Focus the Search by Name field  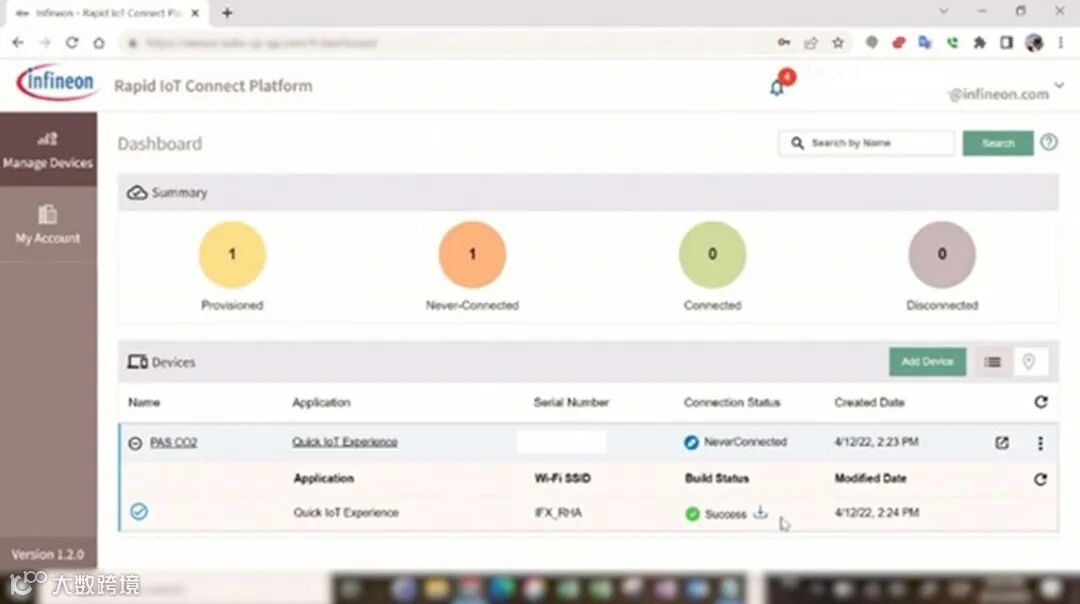866,143
